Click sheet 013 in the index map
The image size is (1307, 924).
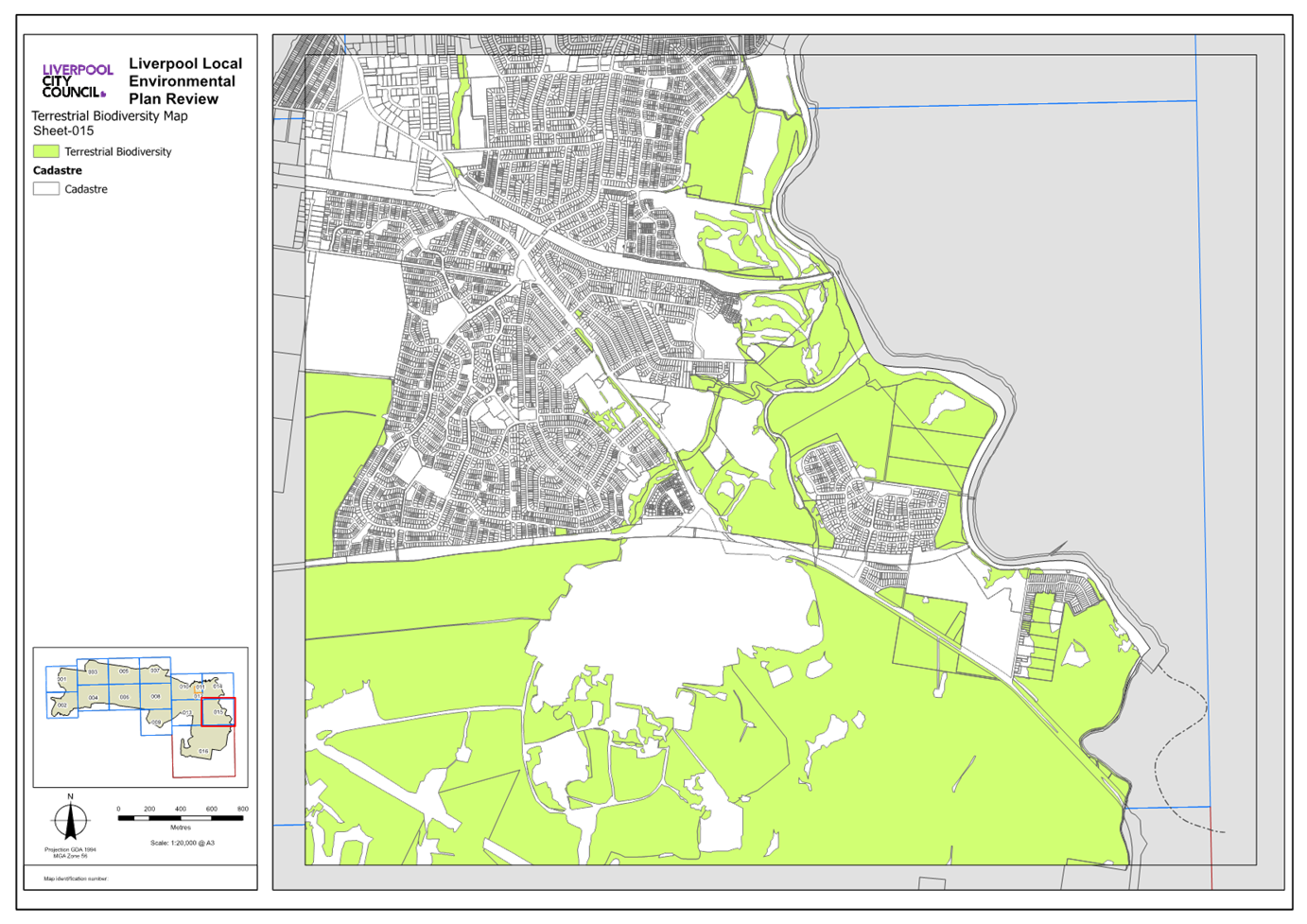pos(186,713)
